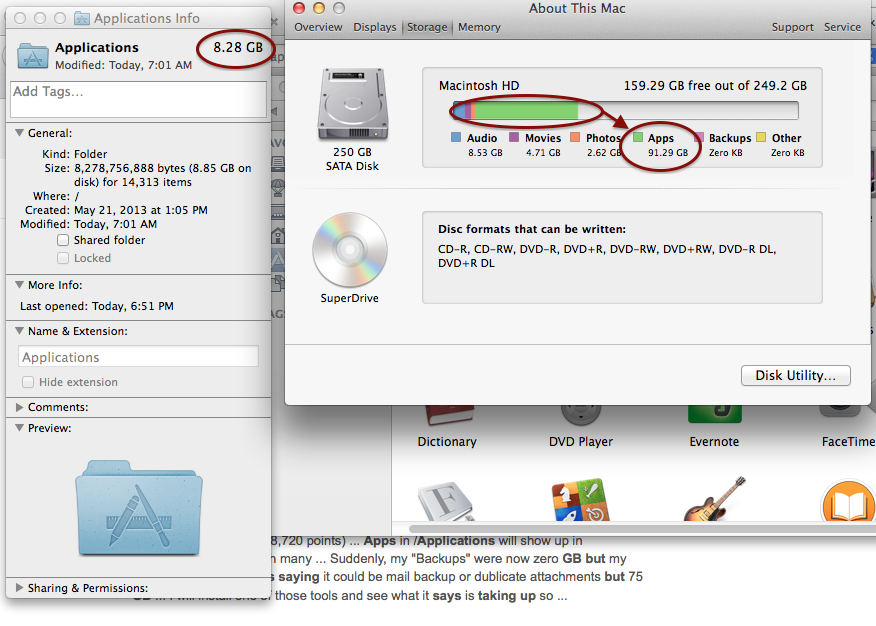Click the green Apps legend swatch
876x626 pixels.
(x=638, y=137)
